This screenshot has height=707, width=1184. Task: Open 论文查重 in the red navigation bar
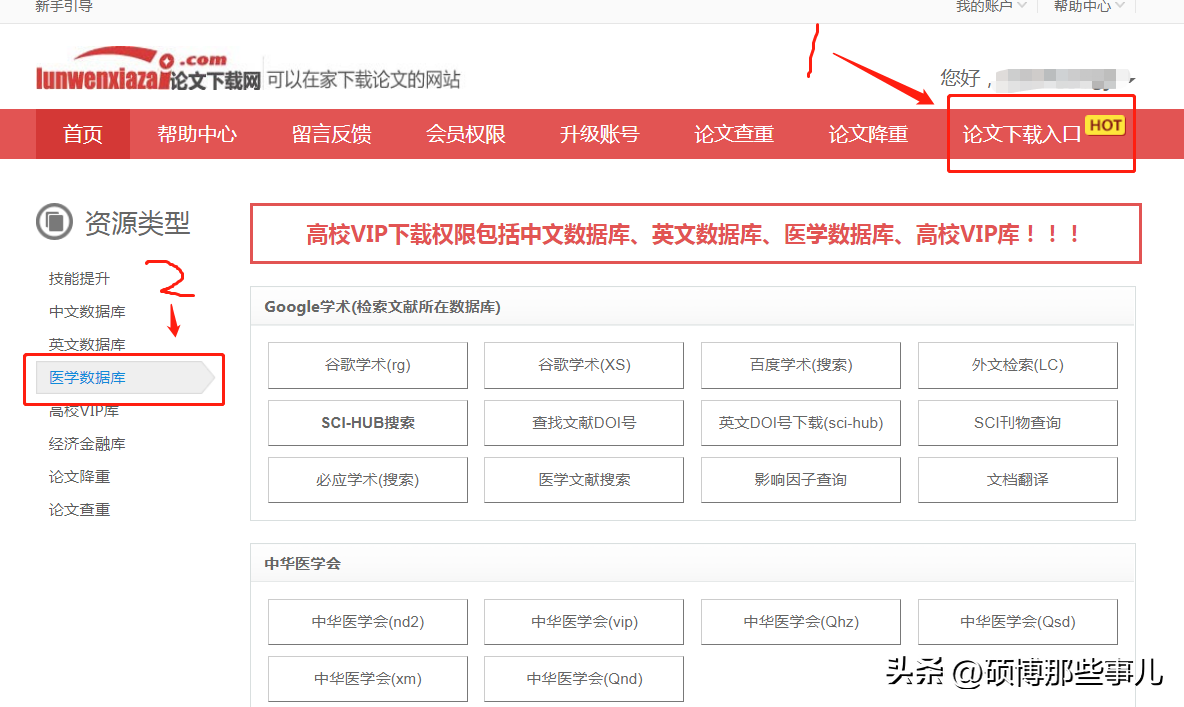(x=734, y=134)
